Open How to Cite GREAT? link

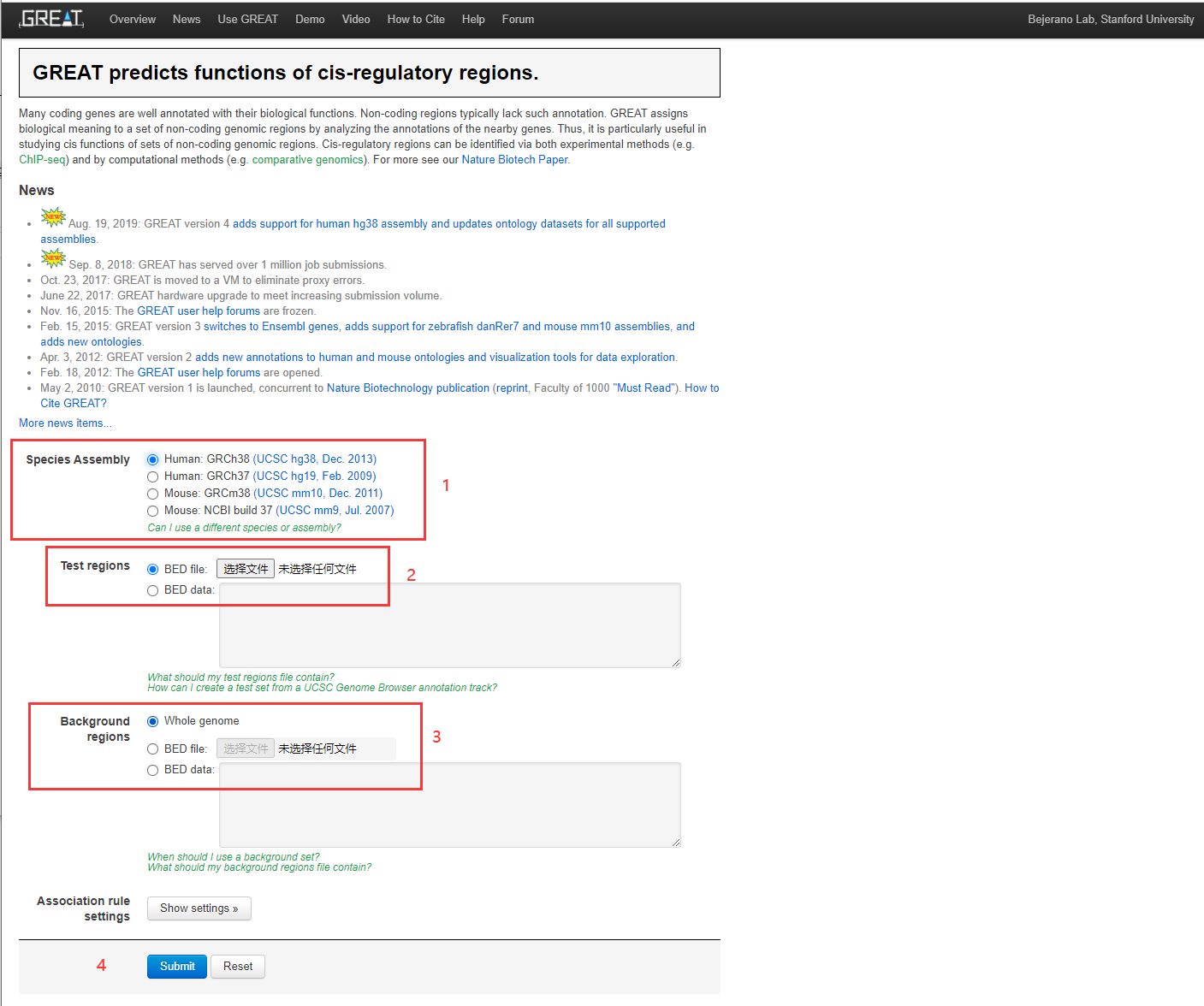click(x=379, y=396)
